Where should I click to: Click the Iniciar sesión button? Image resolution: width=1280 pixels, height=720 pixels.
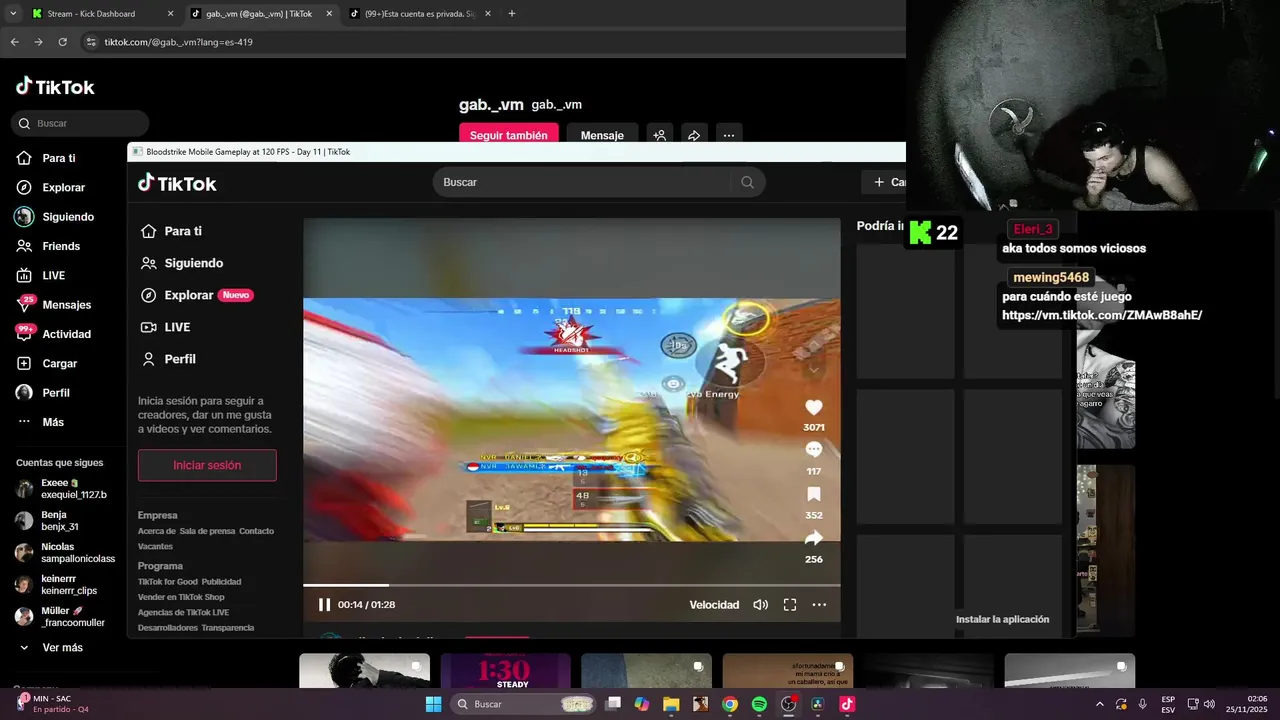(x=207, y=465)
